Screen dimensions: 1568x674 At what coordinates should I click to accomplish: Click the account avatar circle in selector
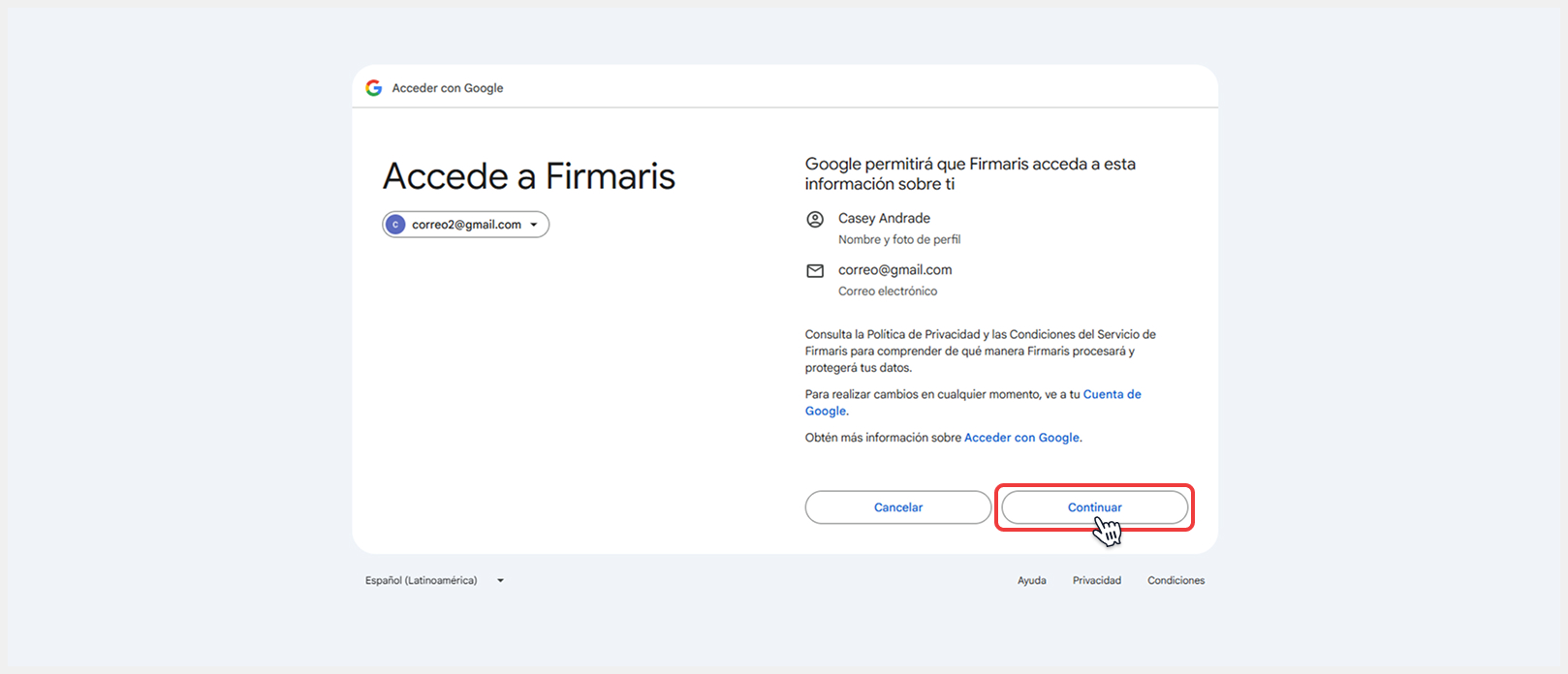click(x=395, y=225)
